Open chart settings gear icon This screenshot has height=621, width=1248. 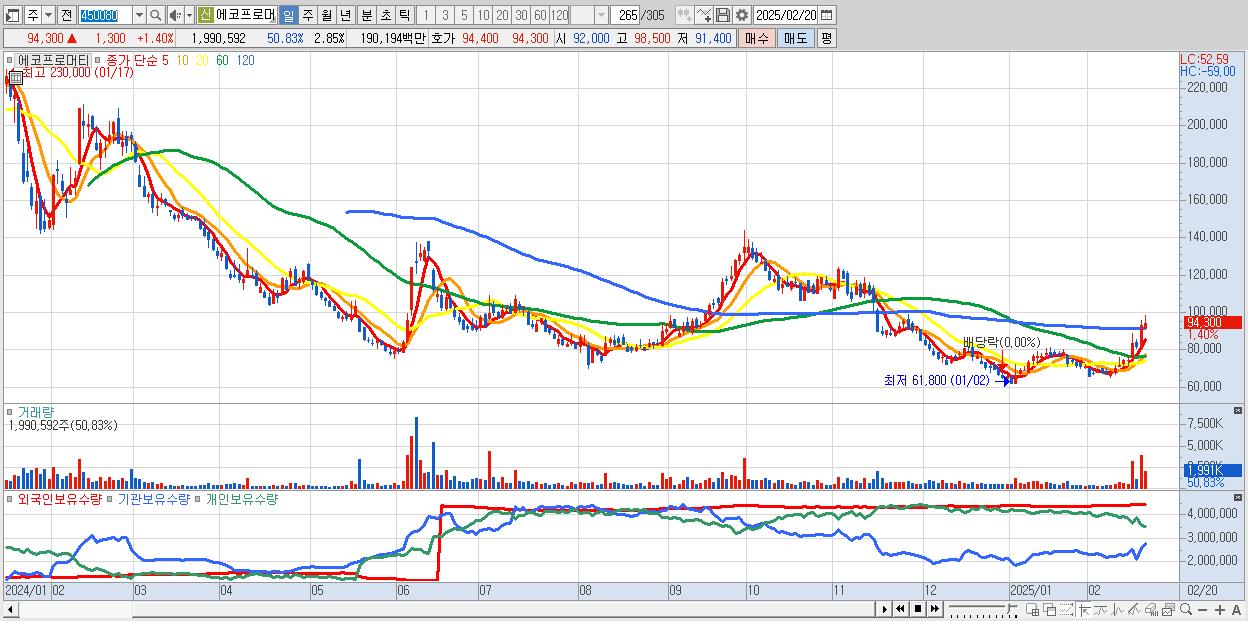click(741, 15)
